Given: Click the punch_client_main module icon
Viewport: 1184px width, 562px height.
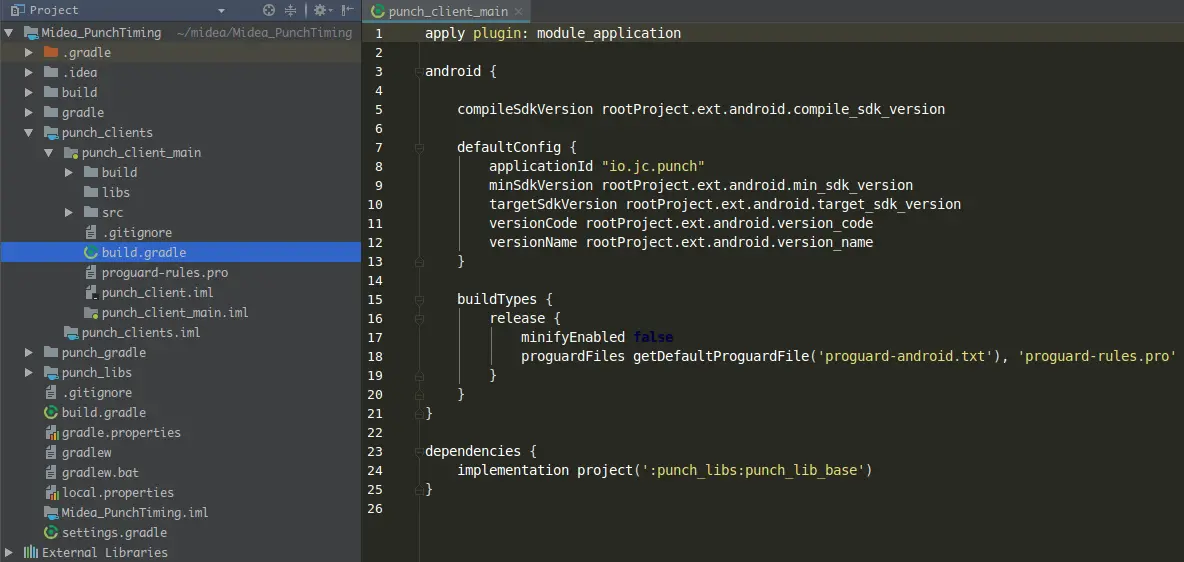Looking at the screenshot, I should [71, 153].
